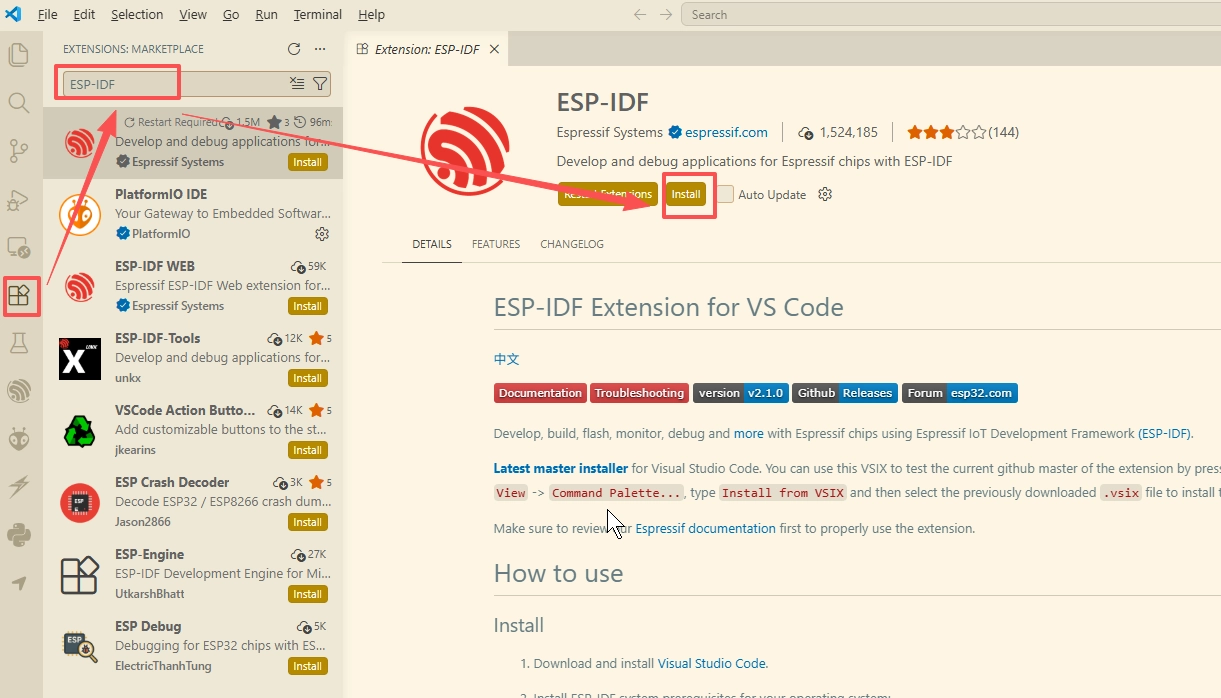Open the Visual Studio Code download link

pos(711,663)
